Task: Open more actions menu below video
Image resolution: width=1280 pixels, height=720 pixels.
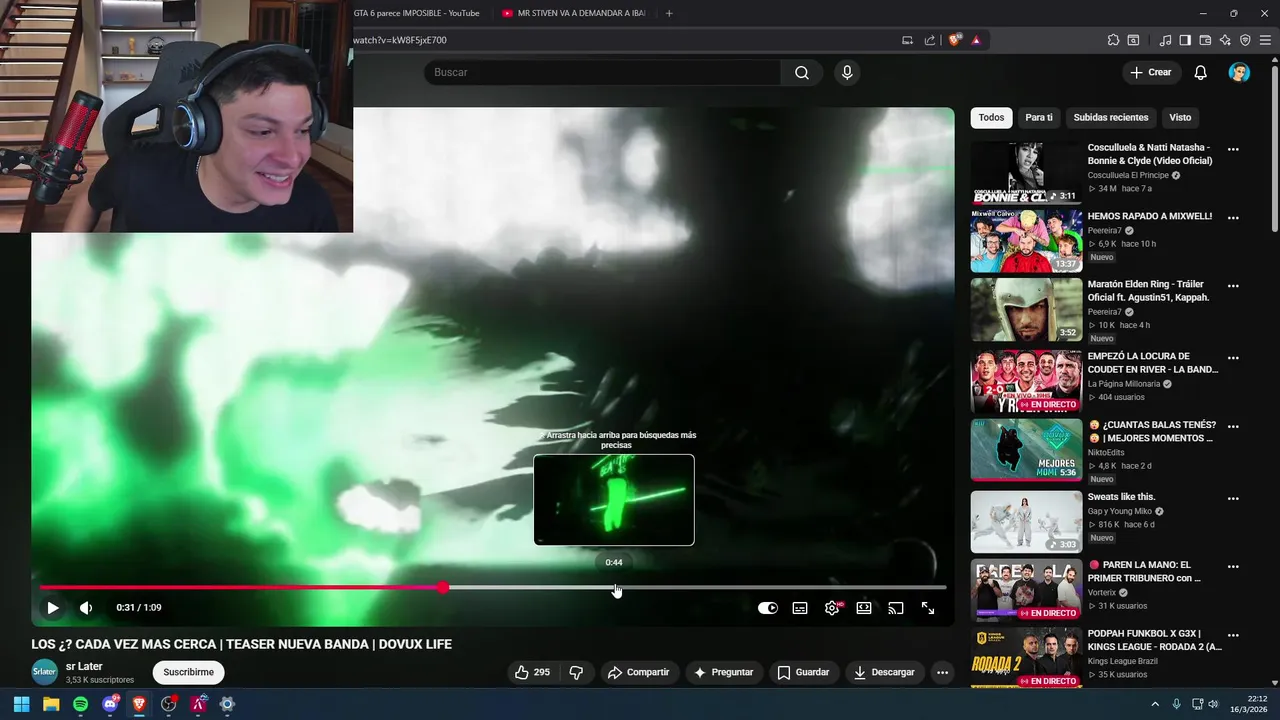Action: click(x=942, y=672)
